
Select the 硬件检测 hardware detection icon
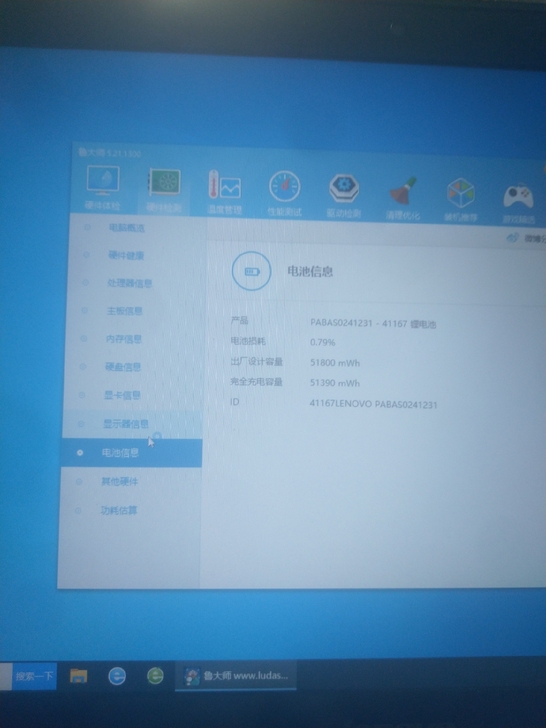click(164, 189)
